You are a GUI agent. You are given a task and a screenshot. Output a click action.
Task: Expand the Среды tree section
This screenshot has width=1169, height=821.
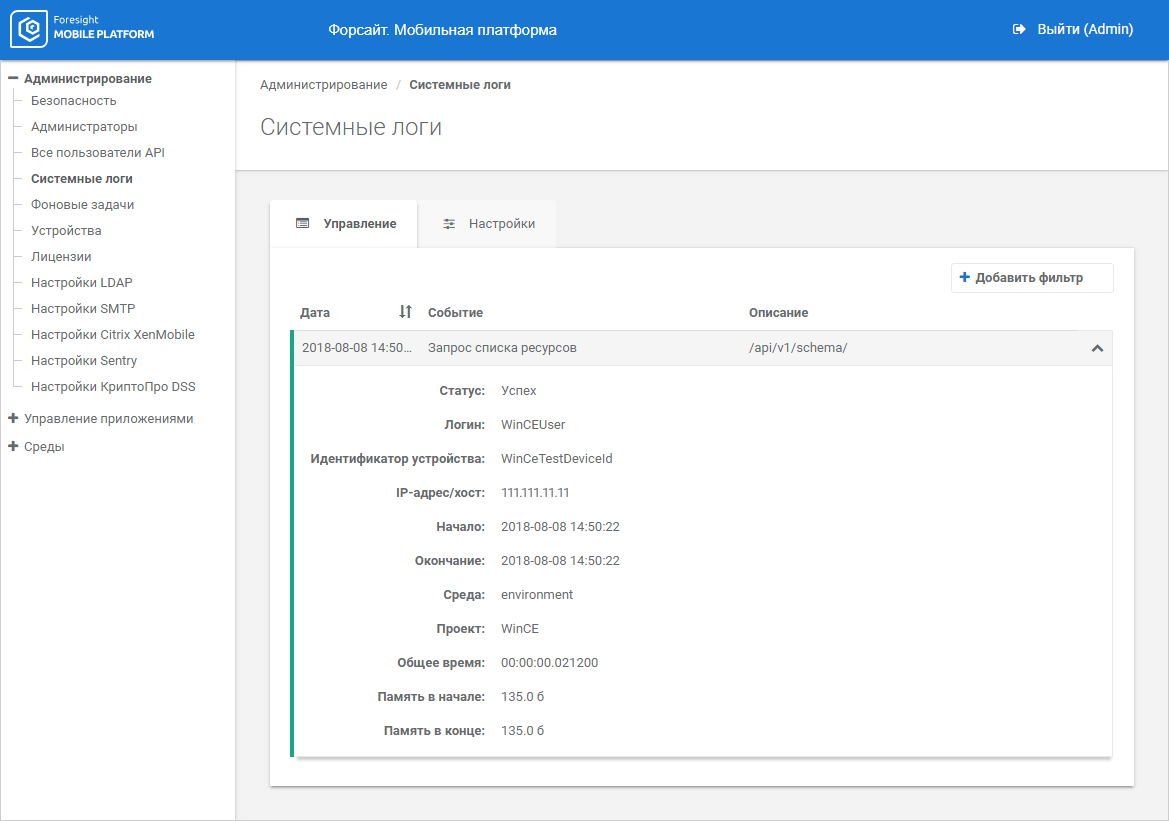click(13, 447)
